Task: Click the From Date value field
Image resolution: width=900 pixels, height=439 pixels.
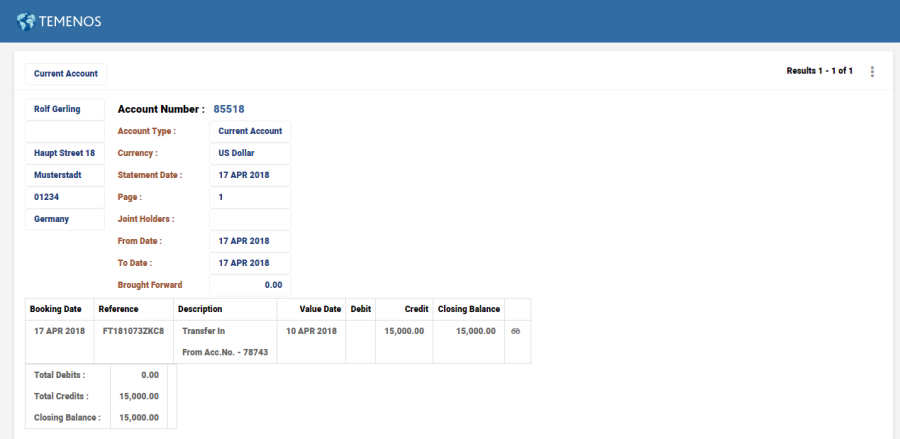Action: tap(249, 241)
